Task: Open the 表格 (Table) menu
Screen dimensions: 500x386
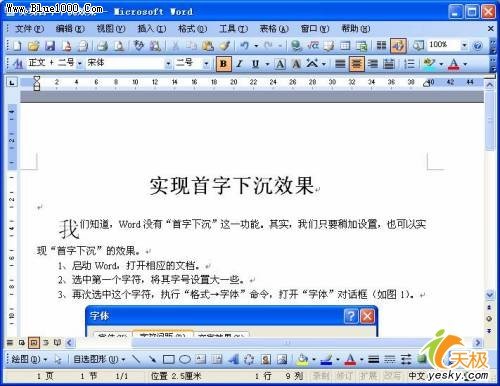Action: click(274, 29)
